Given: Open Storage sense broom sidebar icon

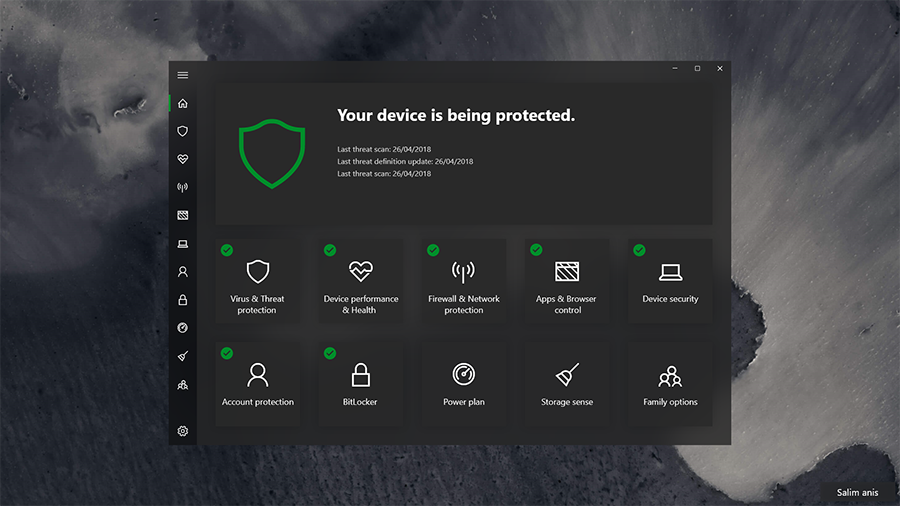Looking at the screenshot, I should pos(183,356).
